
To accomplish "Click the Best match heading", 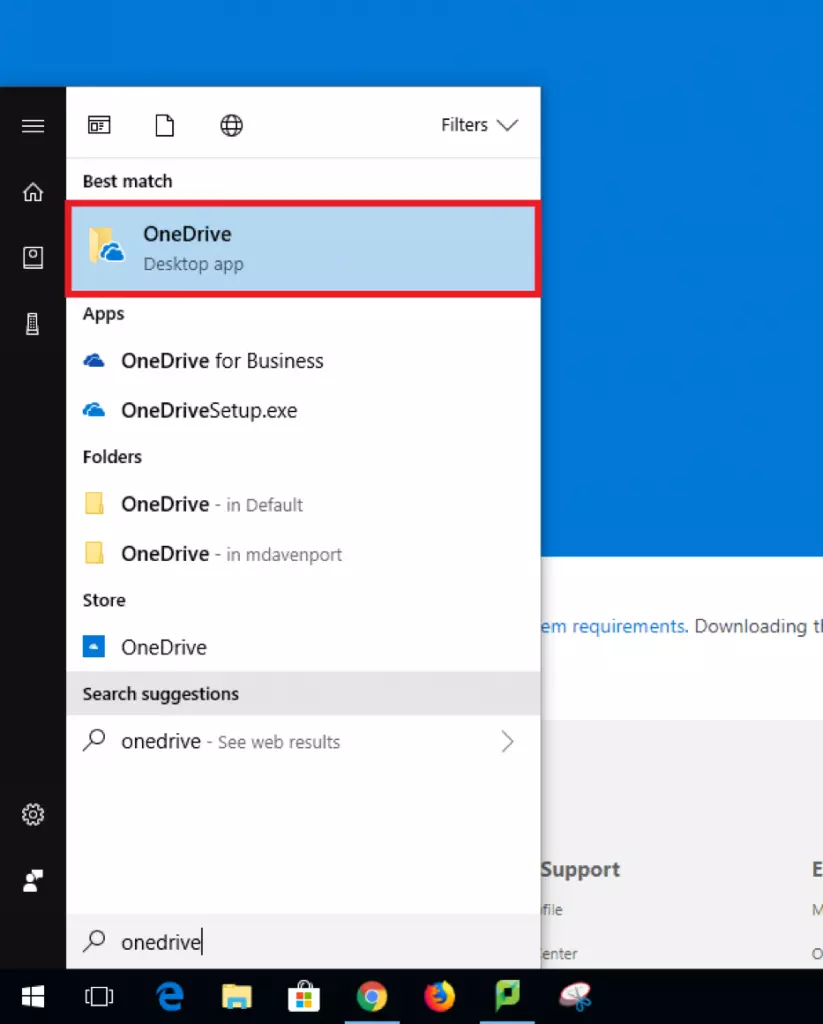I will coord(127,181).
